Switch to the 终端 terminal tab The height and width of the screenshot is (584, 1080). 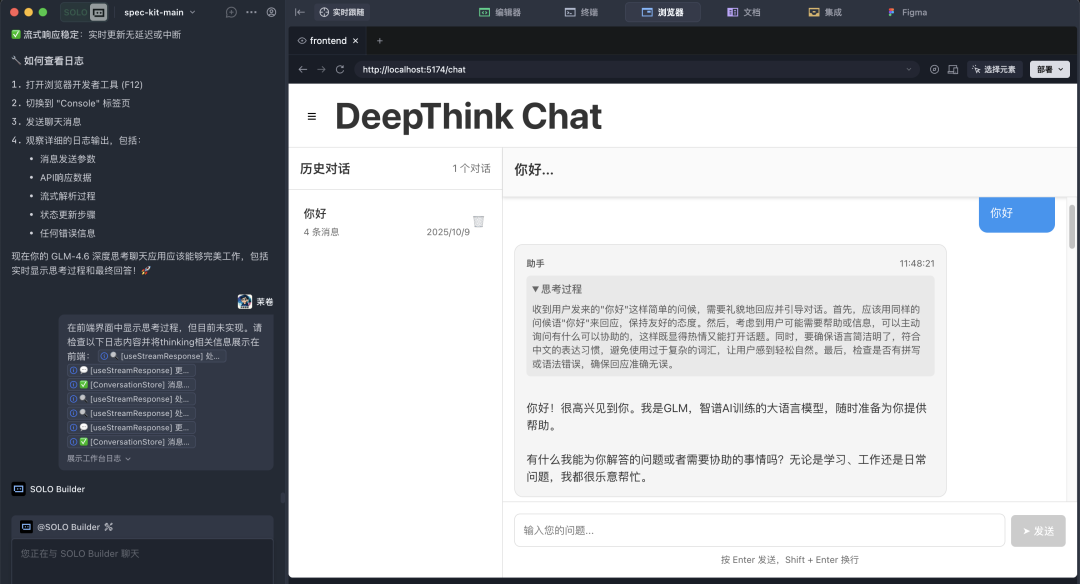tap(583, 12)
